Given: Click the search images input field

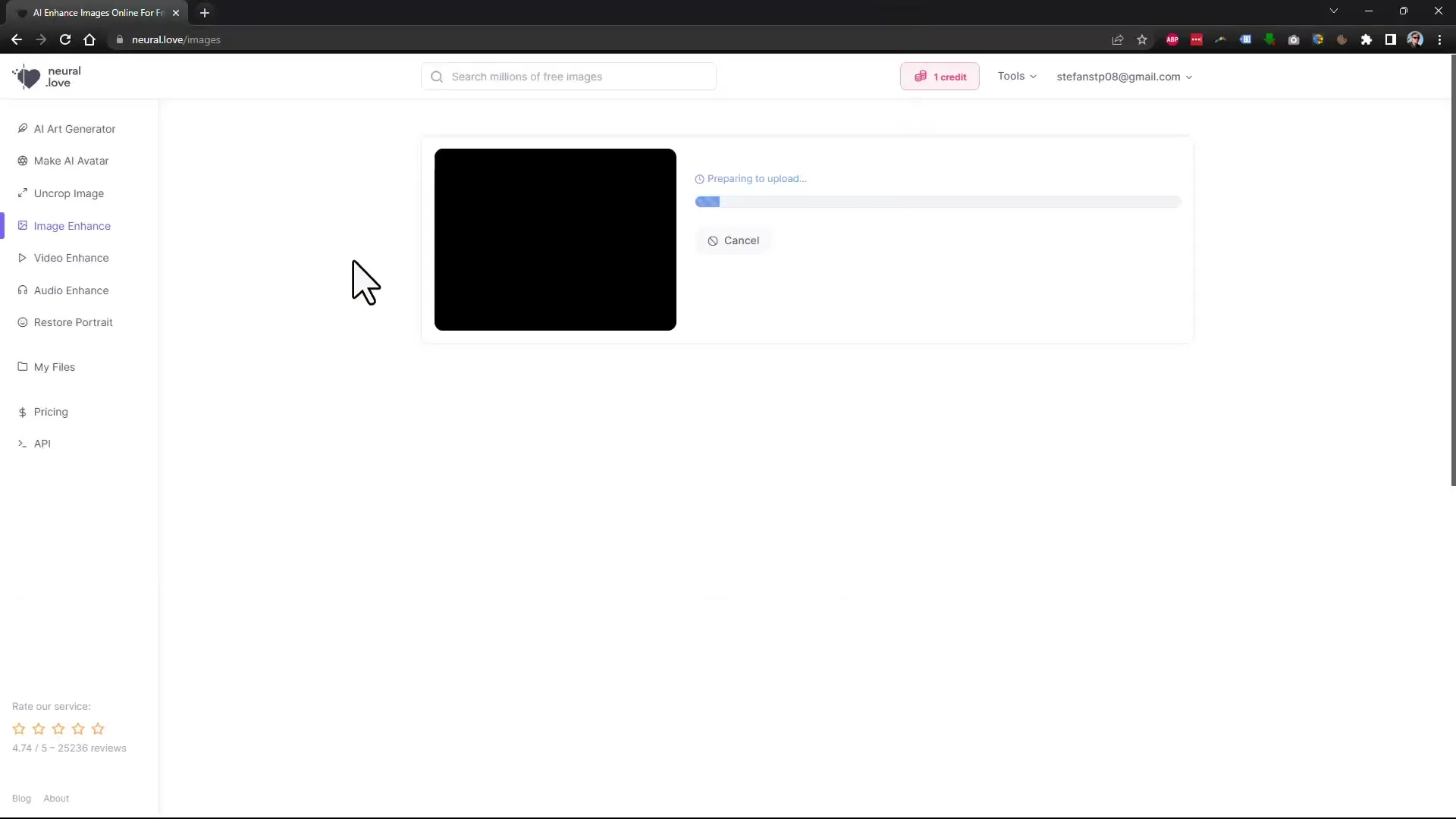Looking at the screenshot, I should click(568, 76).
